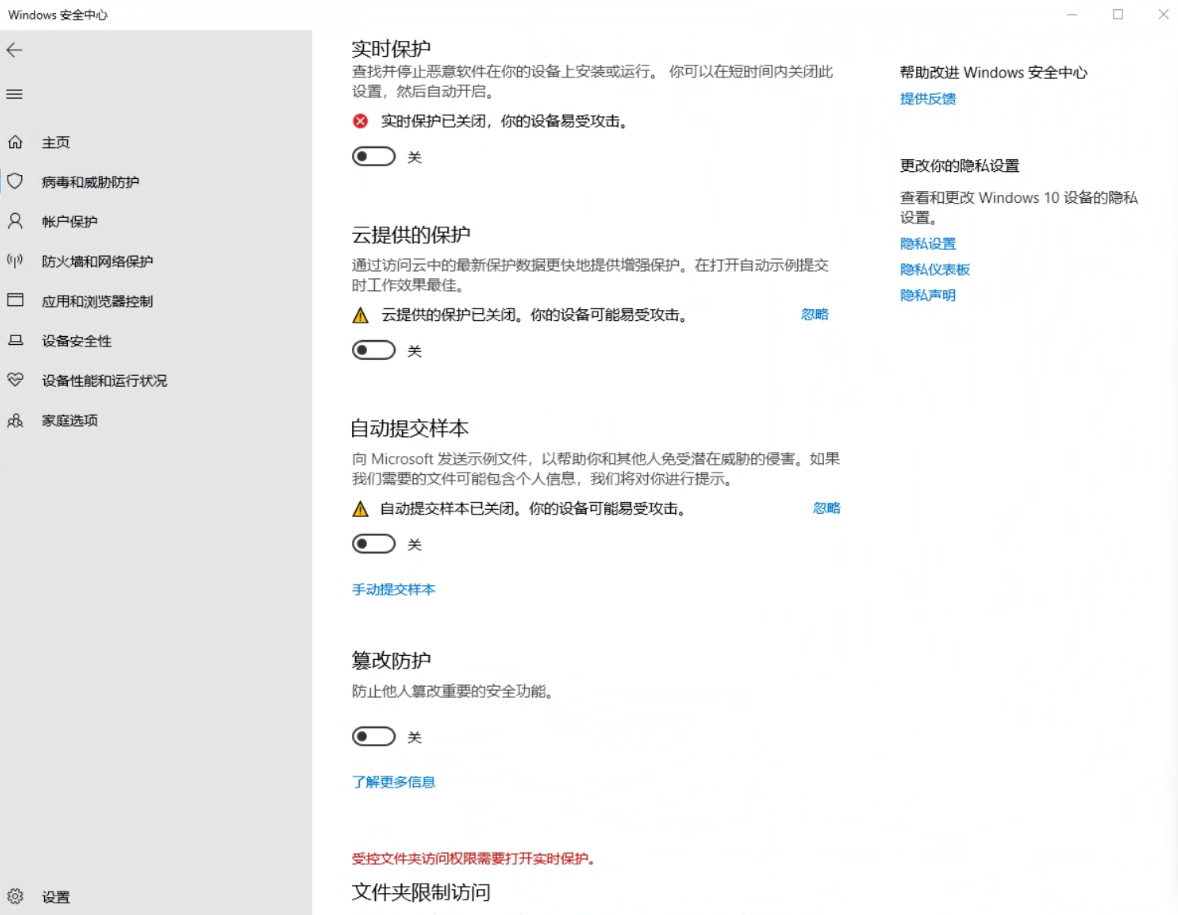Image resolution: width=1178 pixels, height=915 pixels.
Task: Enable the 云提供的保护 toggle switch
Action: click(374, 351)
